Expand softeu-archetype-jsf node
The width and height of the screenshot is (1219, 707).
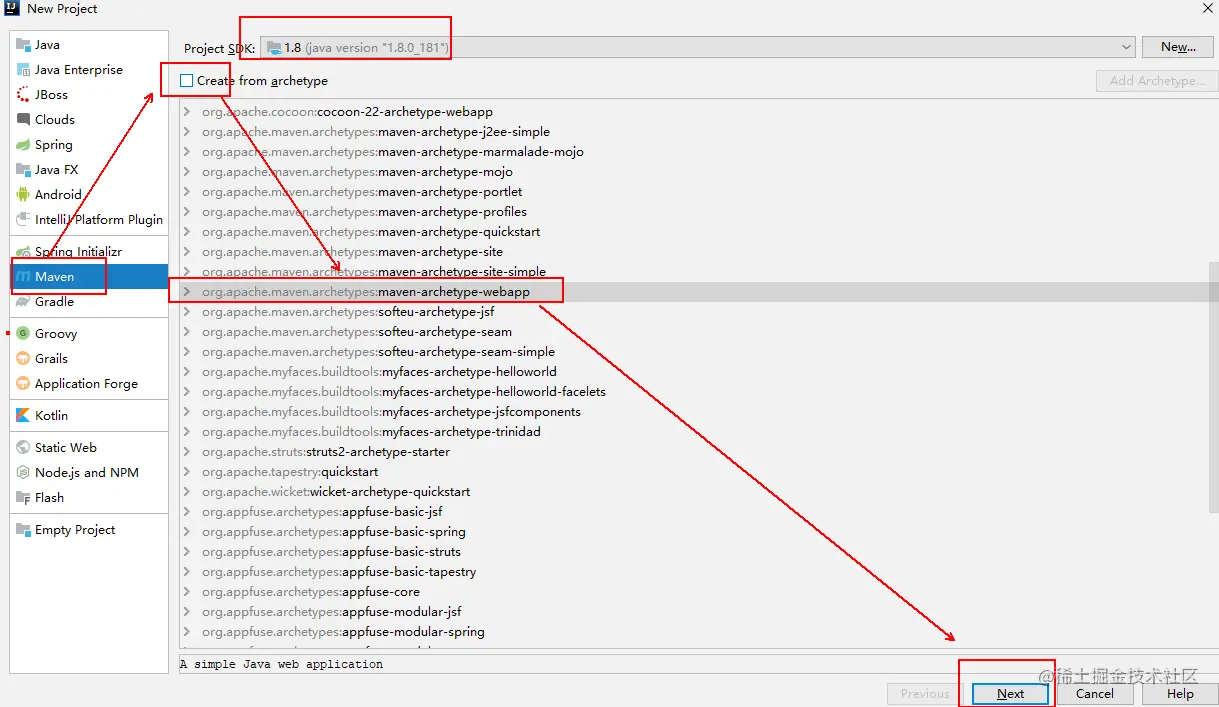pos(187,312)
